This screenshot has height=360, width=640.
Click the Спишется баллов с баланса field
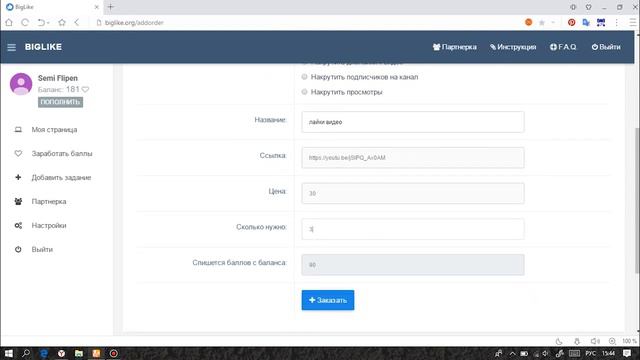[x=413, y=264]
